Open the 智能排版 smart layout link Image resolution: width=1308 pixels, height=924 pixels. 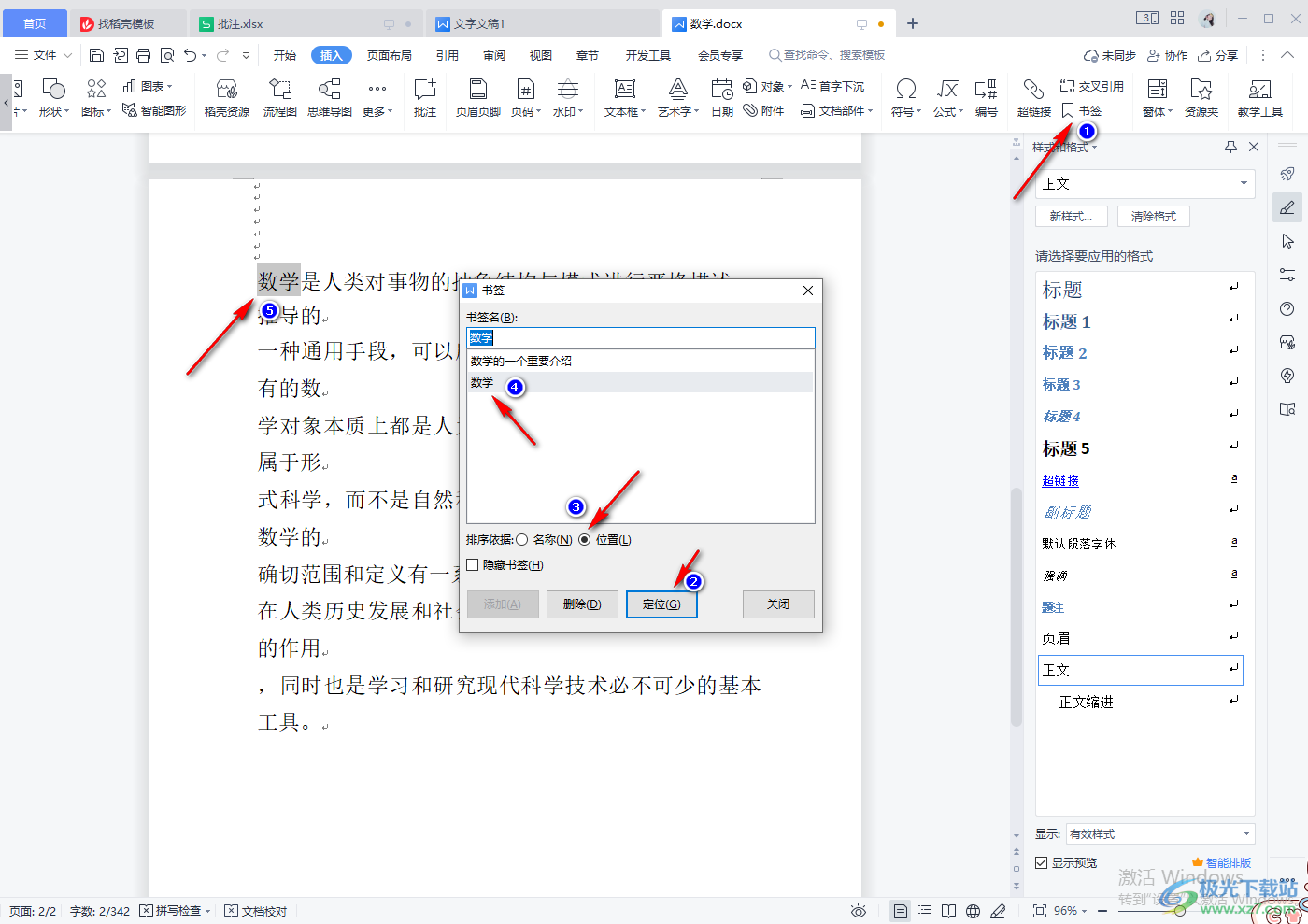(x=1221, y=863)
